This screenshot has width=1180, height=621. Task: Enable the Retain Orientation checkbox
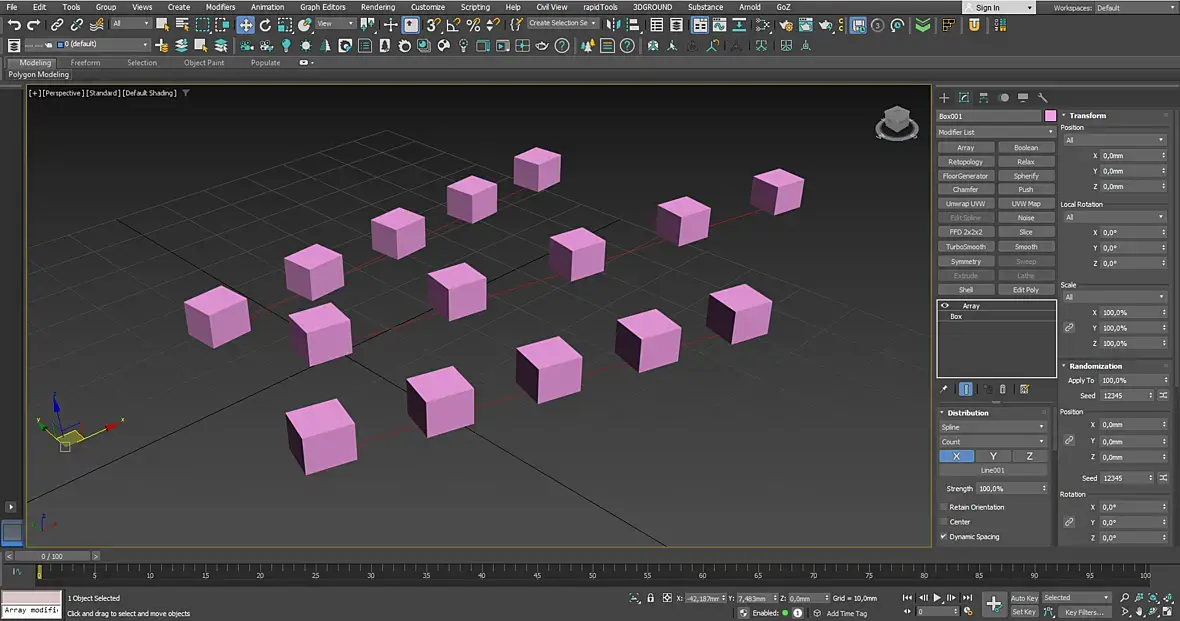(x=943, y=507)
